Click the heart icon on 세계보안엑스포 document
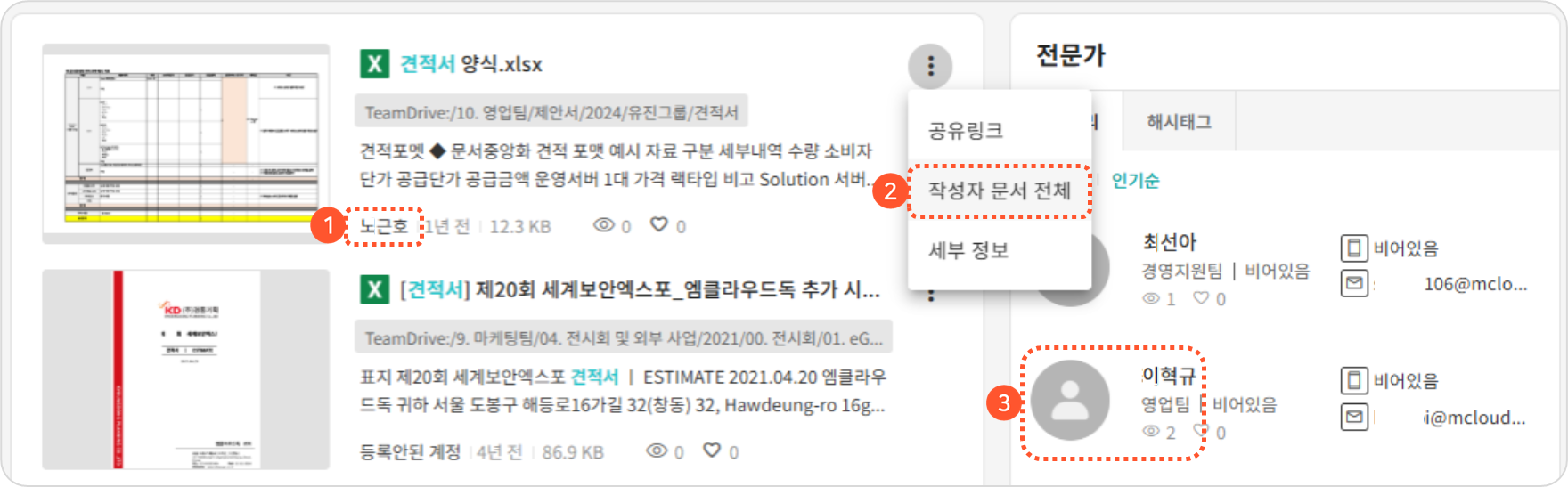Image resolution: width=1568 pixels, height=487 pixels. click(712, 450)
